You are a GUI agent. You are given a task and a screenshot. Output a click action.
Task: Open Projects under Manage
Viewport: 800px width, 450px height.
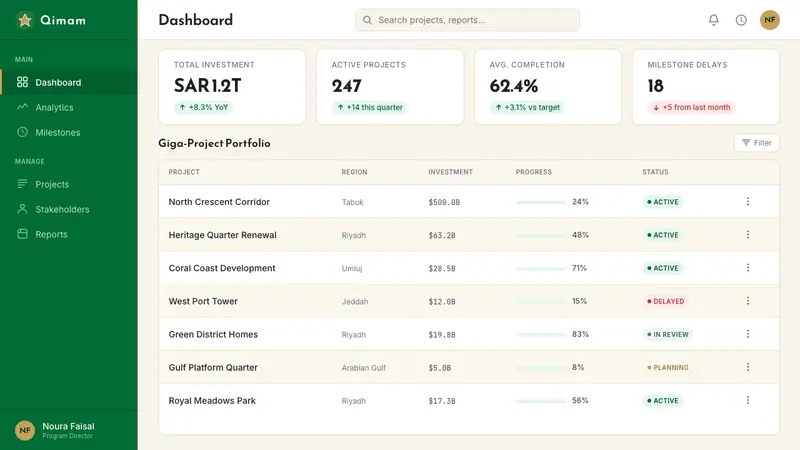(69, 184)
